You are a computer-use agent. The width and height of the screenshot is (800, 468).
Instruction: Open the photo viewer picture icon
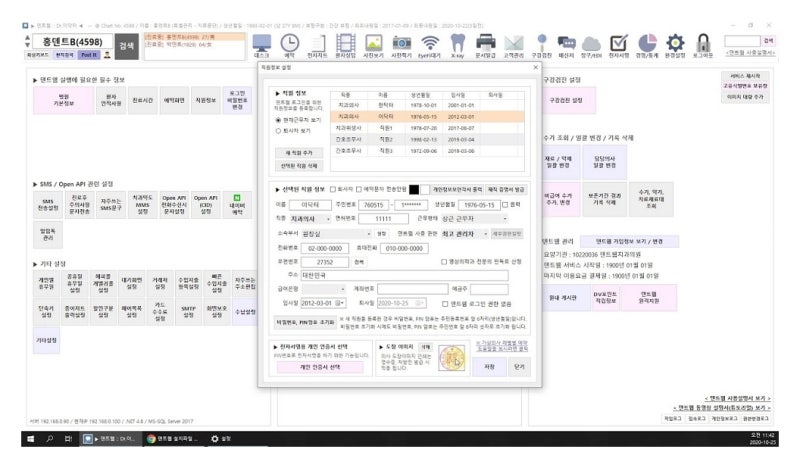(x=373, y=45)
